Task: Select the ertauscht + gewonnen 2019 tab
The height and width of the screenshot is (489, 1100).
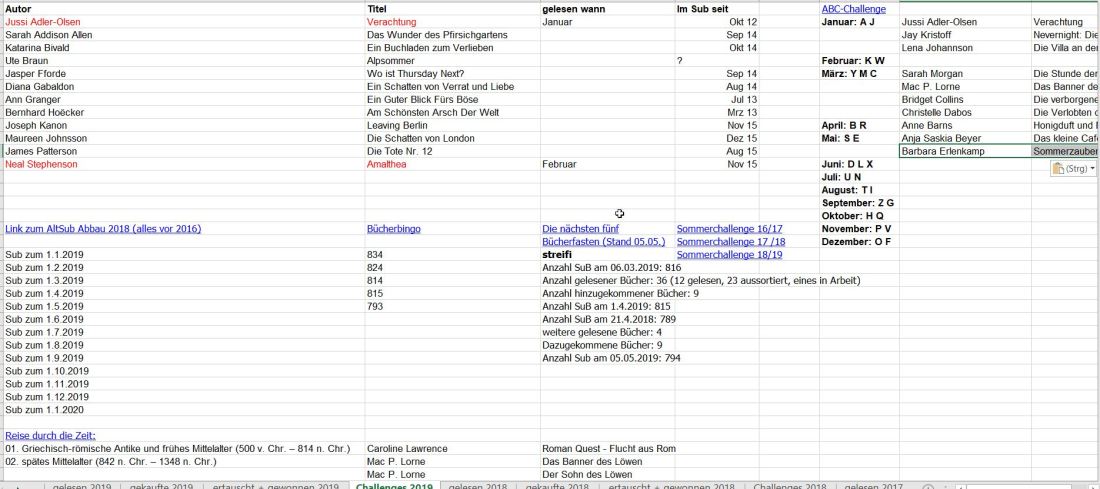Action: click(x=275, y=487)
